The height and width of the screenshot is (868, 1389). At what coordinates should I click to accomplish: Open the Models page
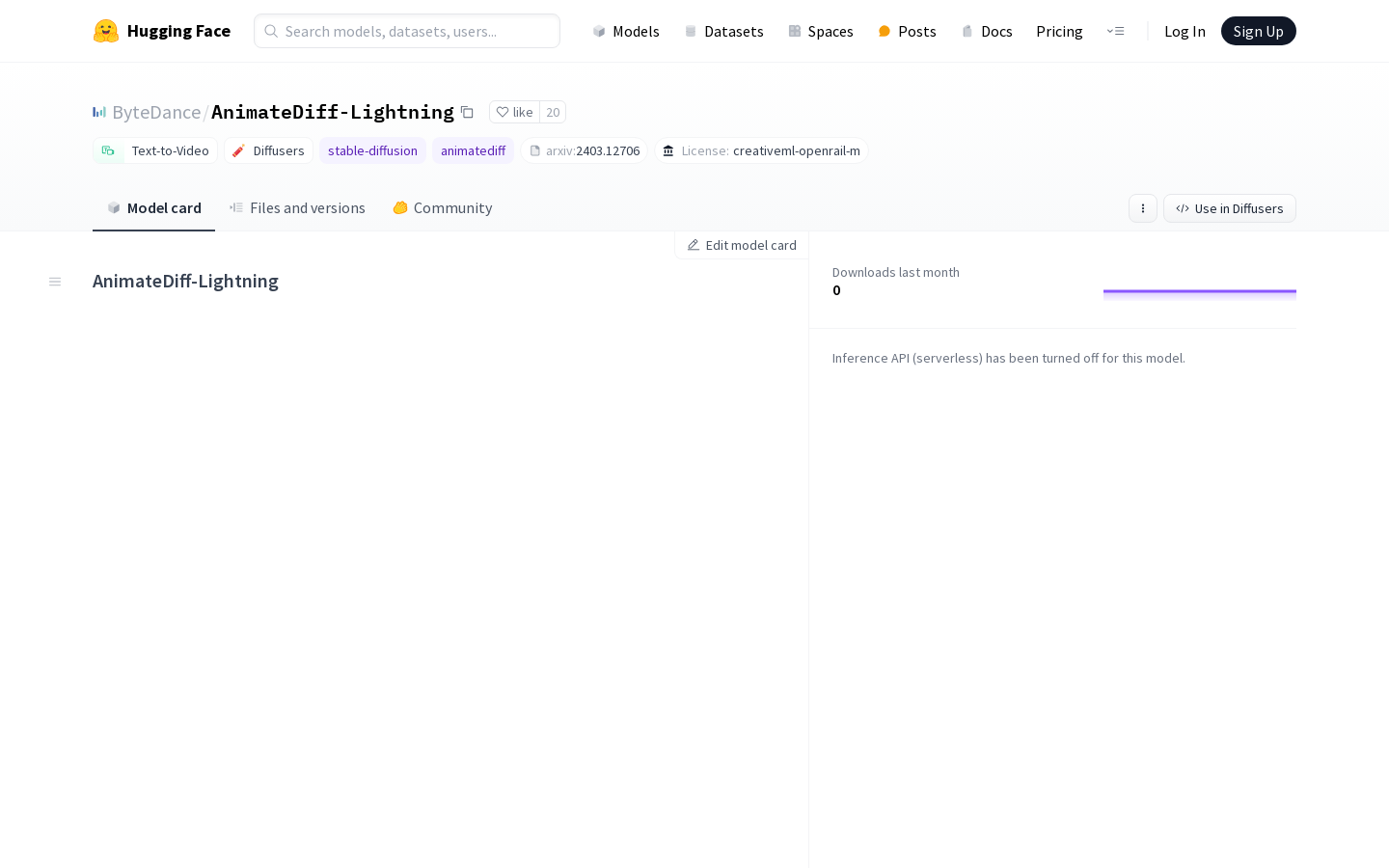(x=626, y=31)
